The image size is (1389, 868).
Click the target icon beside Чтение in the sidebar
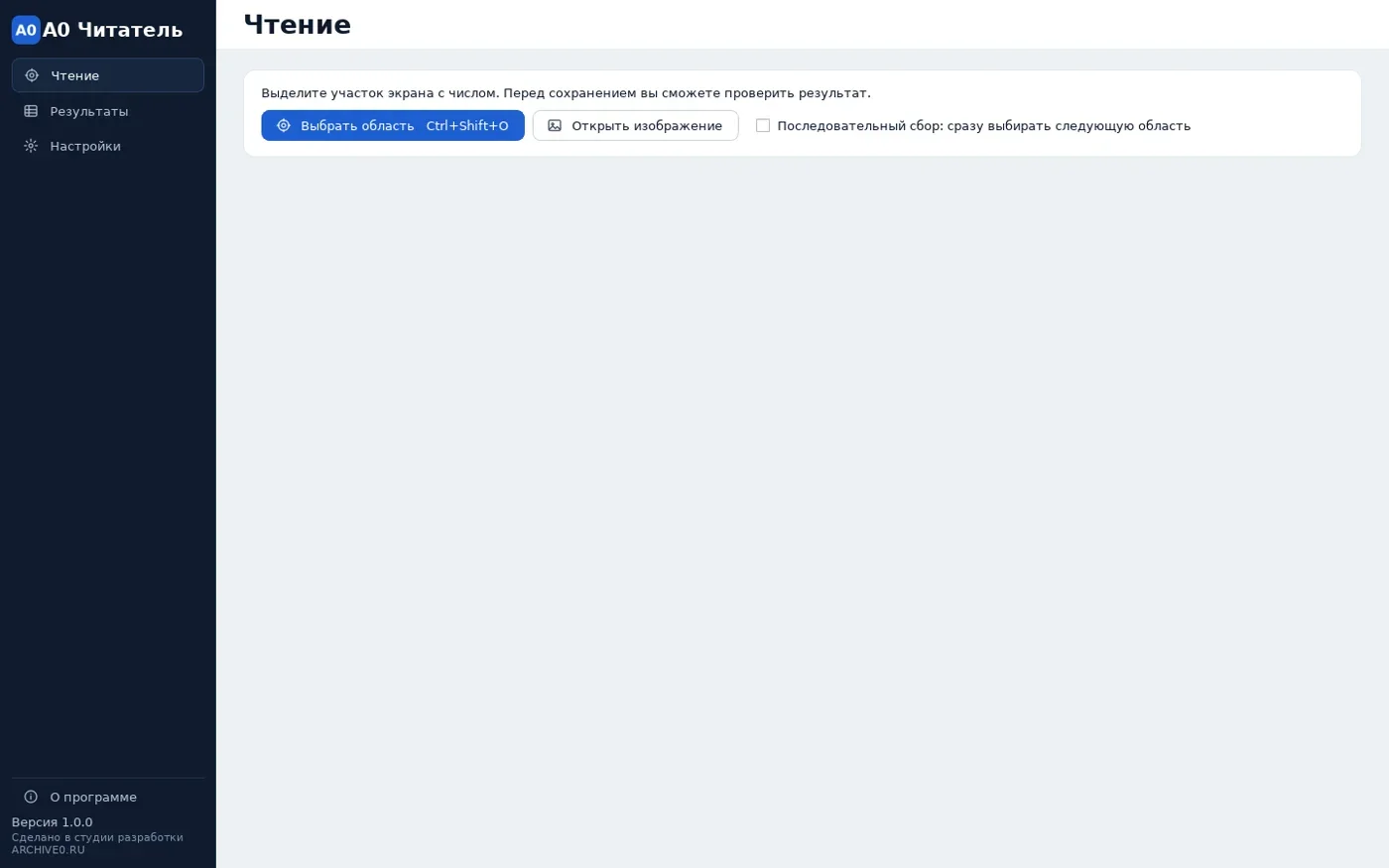pyautogui.click(x=32, y=75)
